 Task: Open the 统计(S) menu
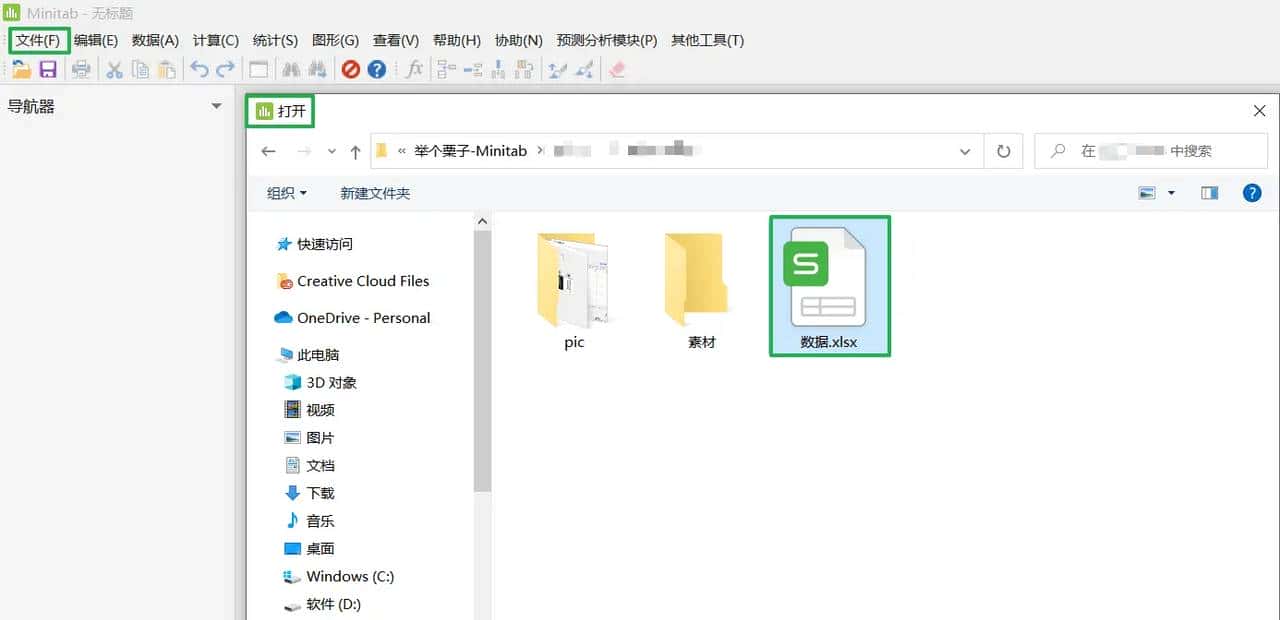tap(275, 40)
